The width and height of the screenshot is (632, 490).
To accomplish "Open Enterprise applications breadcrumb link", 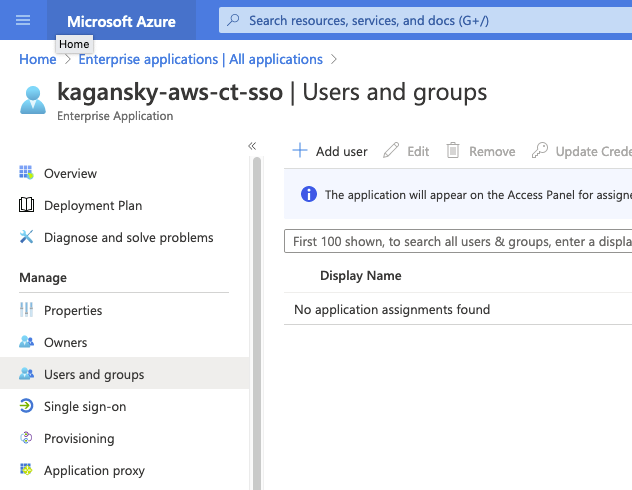I will (x=200, y=59).
